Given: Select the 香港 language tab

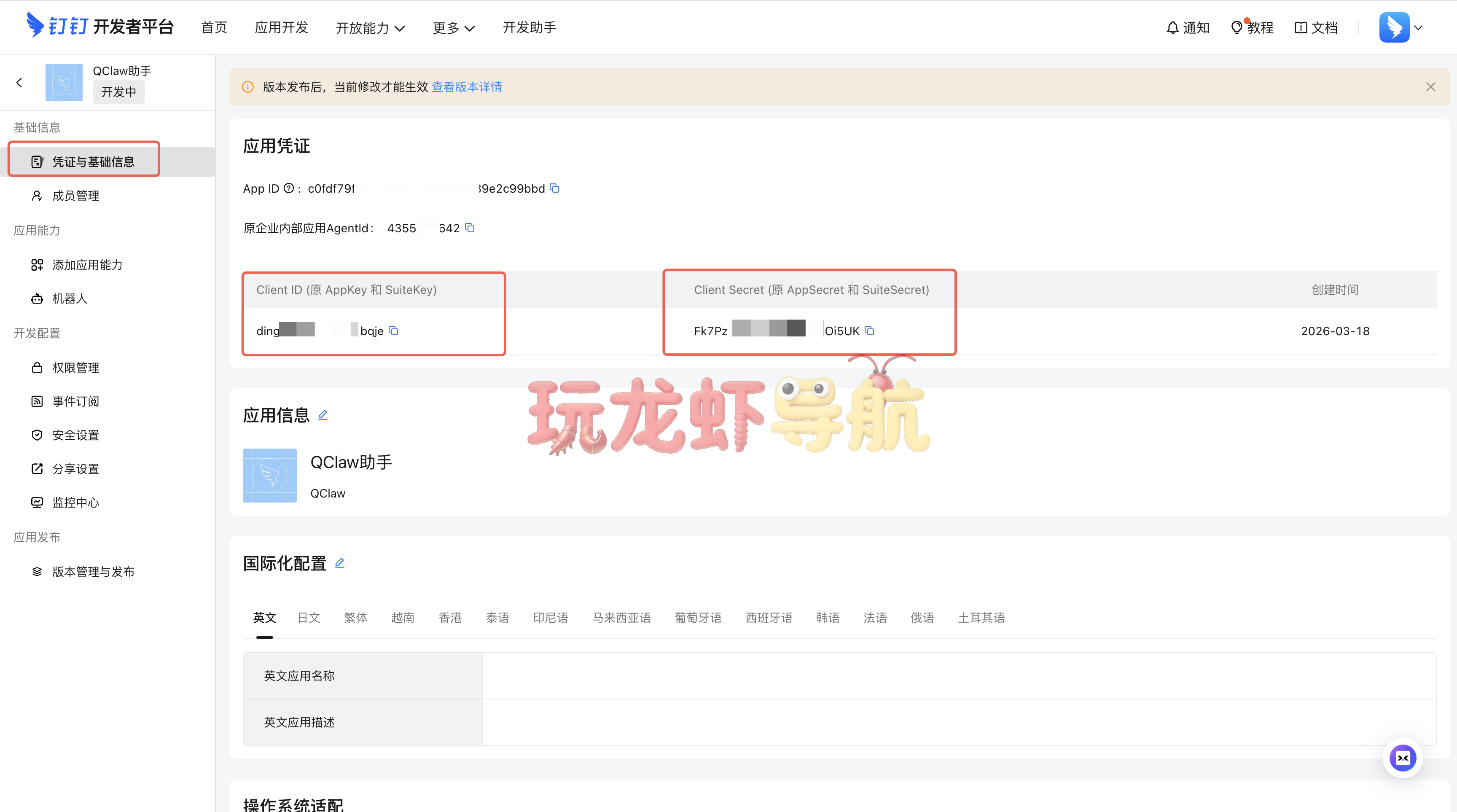Looking at the screenshot, I should point(450,618).
